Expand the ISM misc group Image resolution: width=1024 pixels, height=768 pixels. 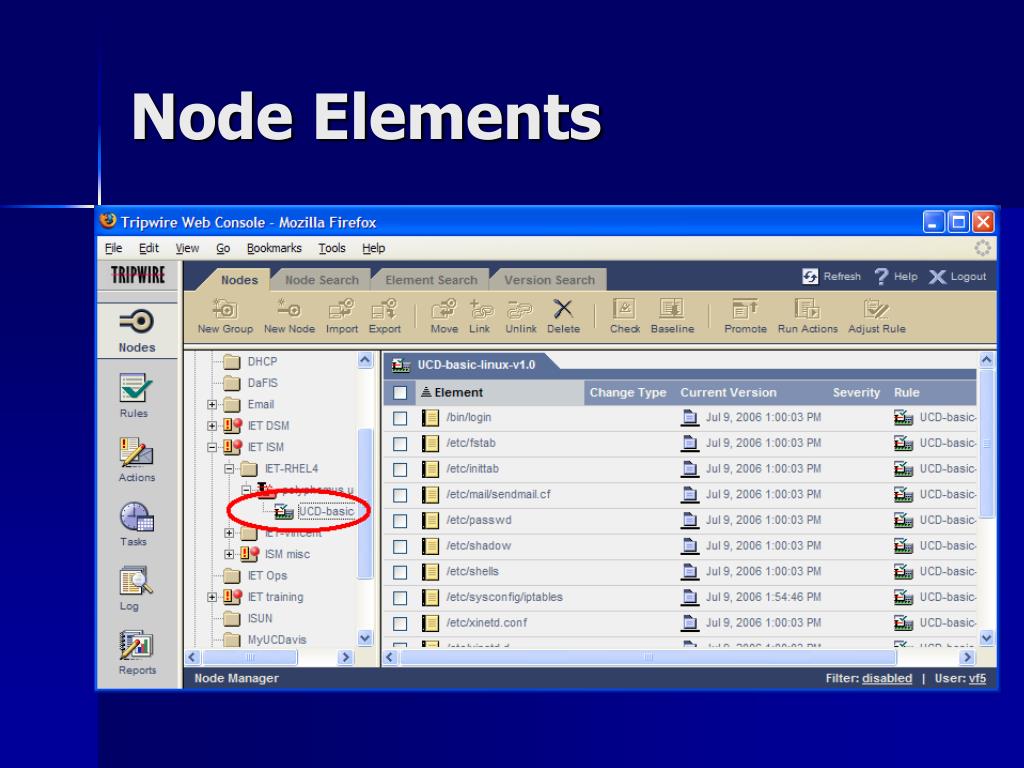tap(229, 554)
